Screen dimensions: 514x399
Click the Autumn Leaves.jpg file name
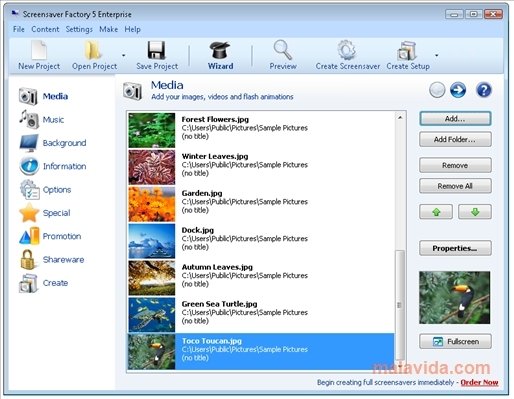point(217,267)
